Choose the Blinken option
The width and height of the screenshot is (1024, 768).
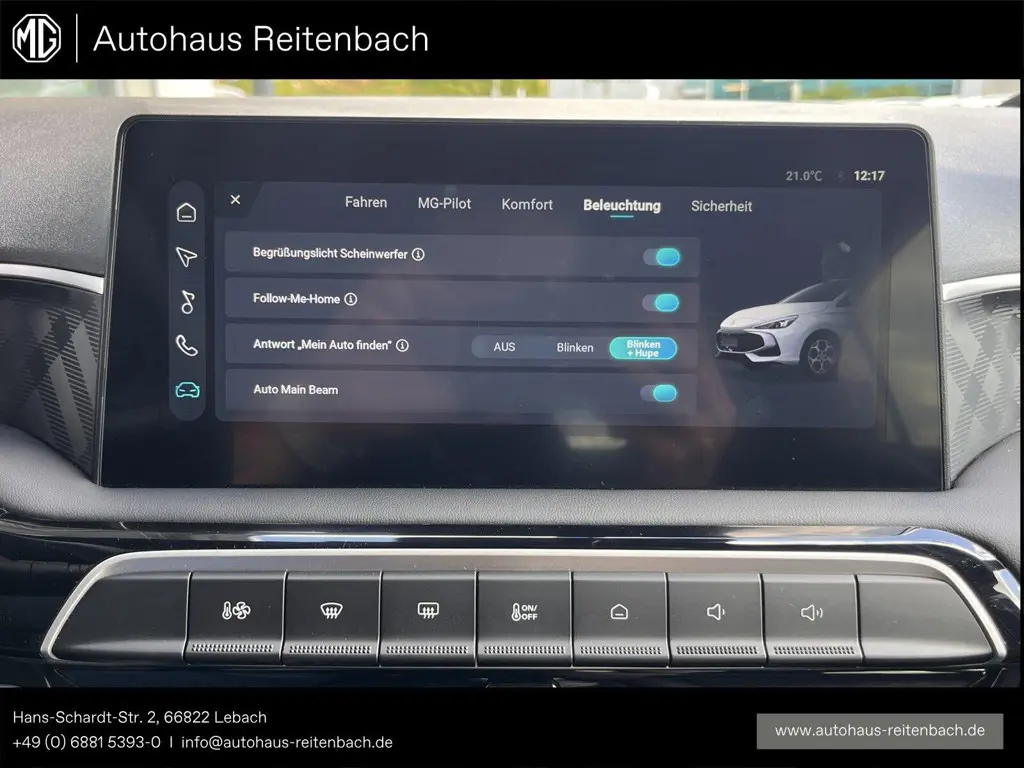[575, 348]
